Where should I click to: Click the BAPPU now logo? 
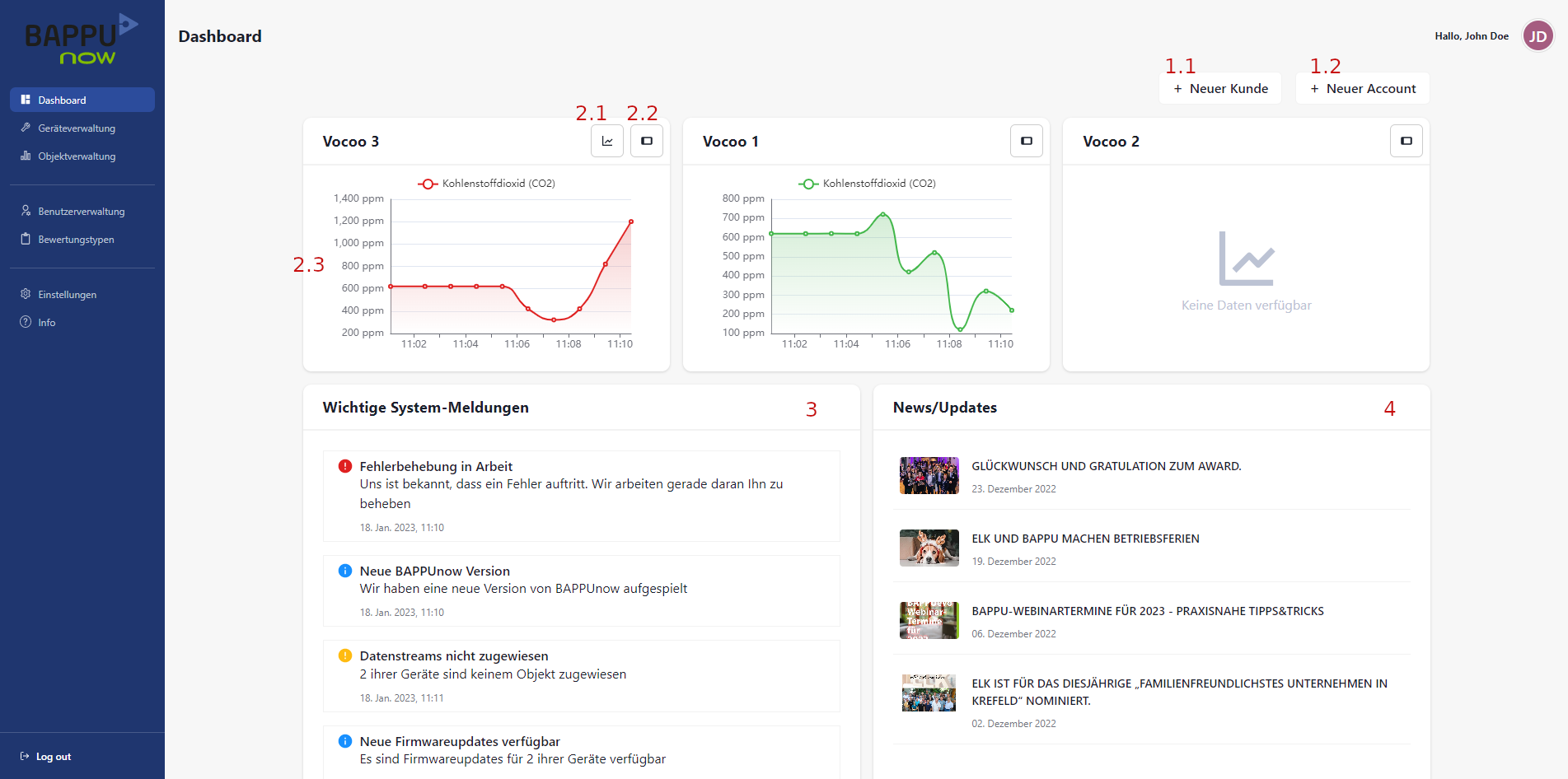82,40
